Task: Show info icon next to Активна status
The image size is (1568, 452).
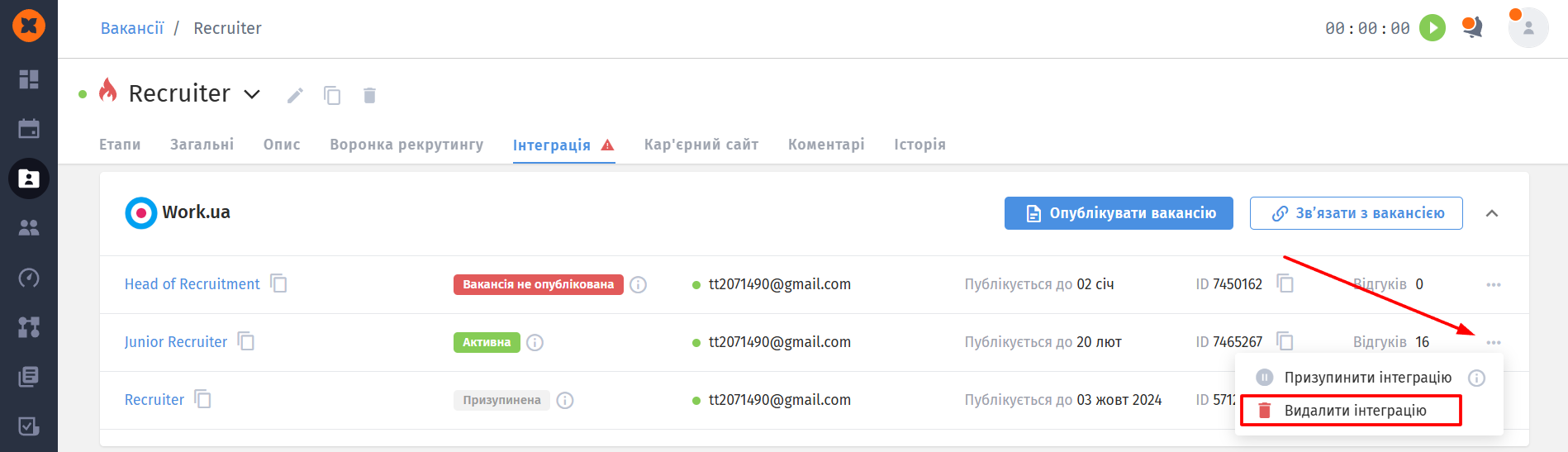Action: tap(535, 343)
